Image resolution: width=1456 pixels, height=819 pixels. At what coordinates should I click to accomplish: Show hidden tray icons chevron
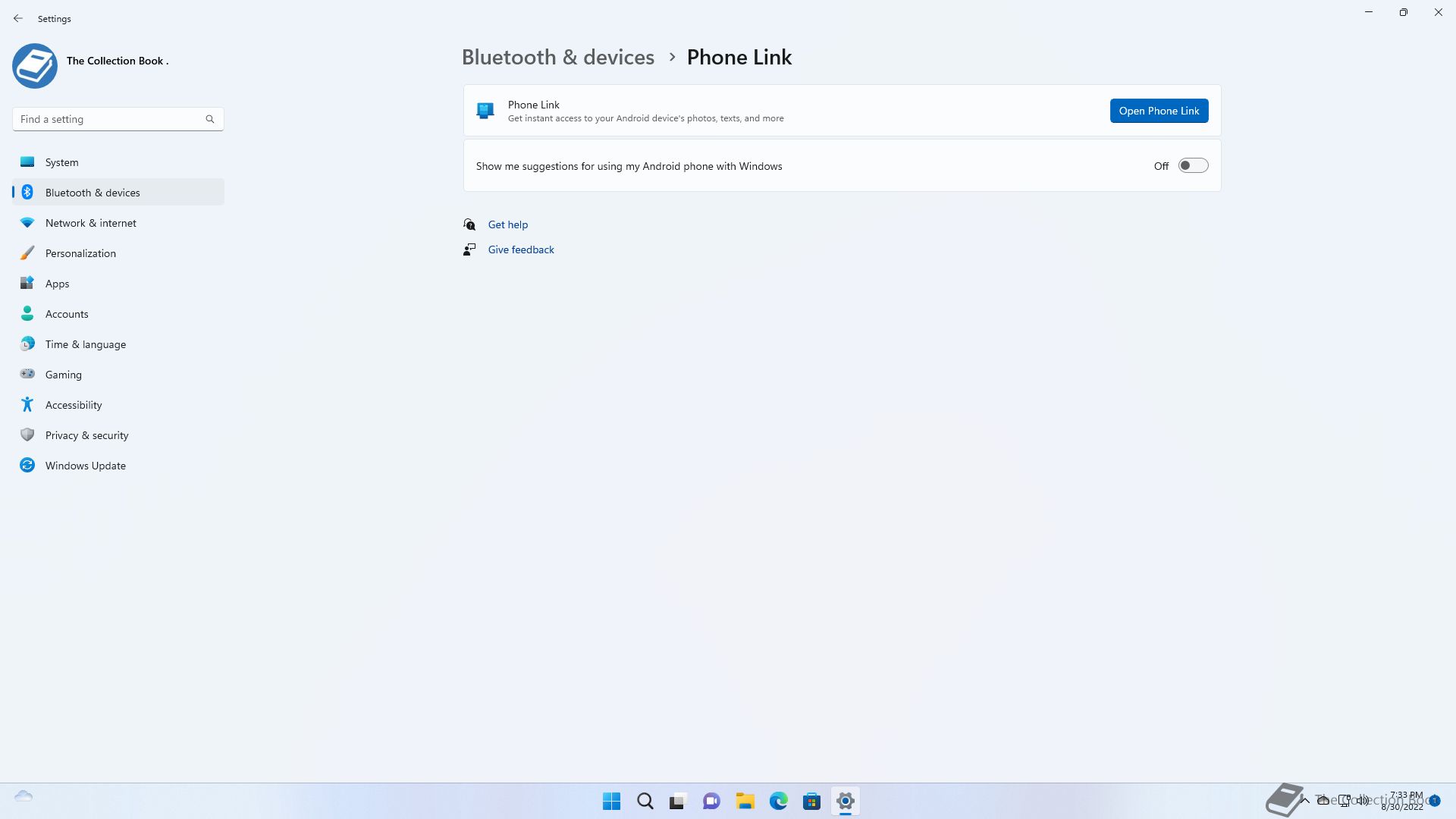[x=1305, y=800]
